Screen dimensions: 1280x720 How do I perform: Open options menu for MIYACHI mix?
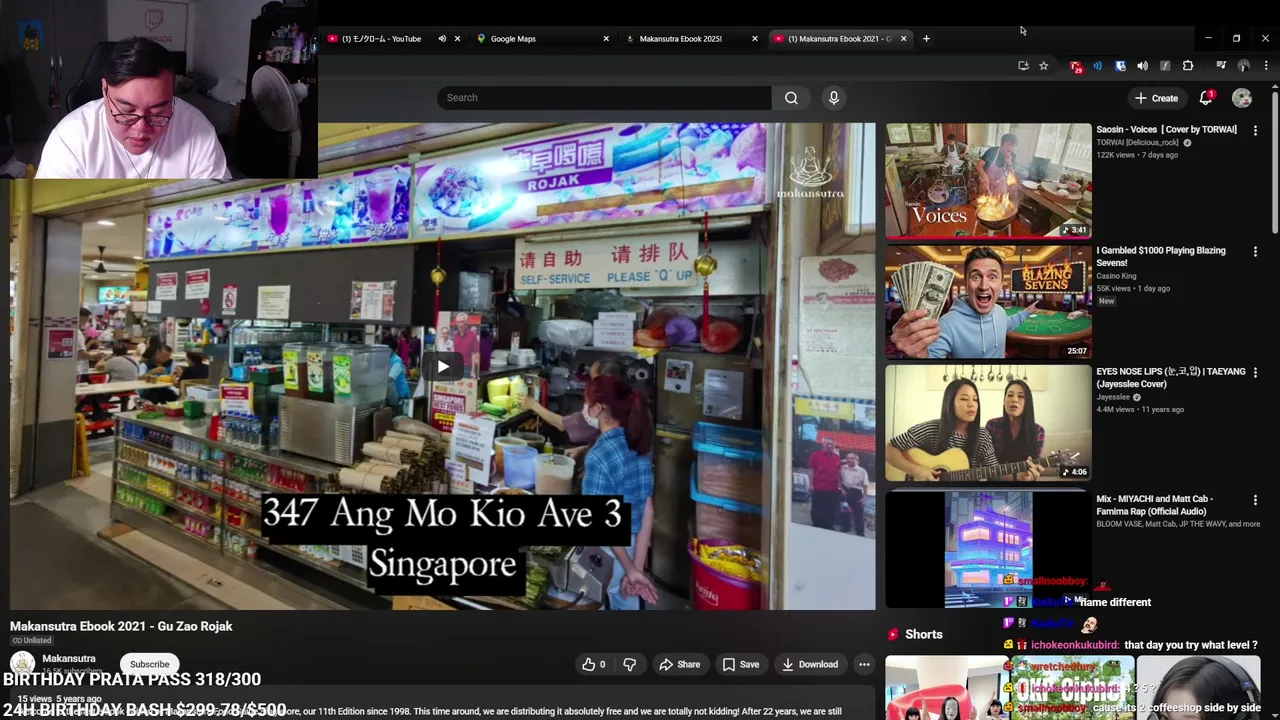pos(1255,499)
